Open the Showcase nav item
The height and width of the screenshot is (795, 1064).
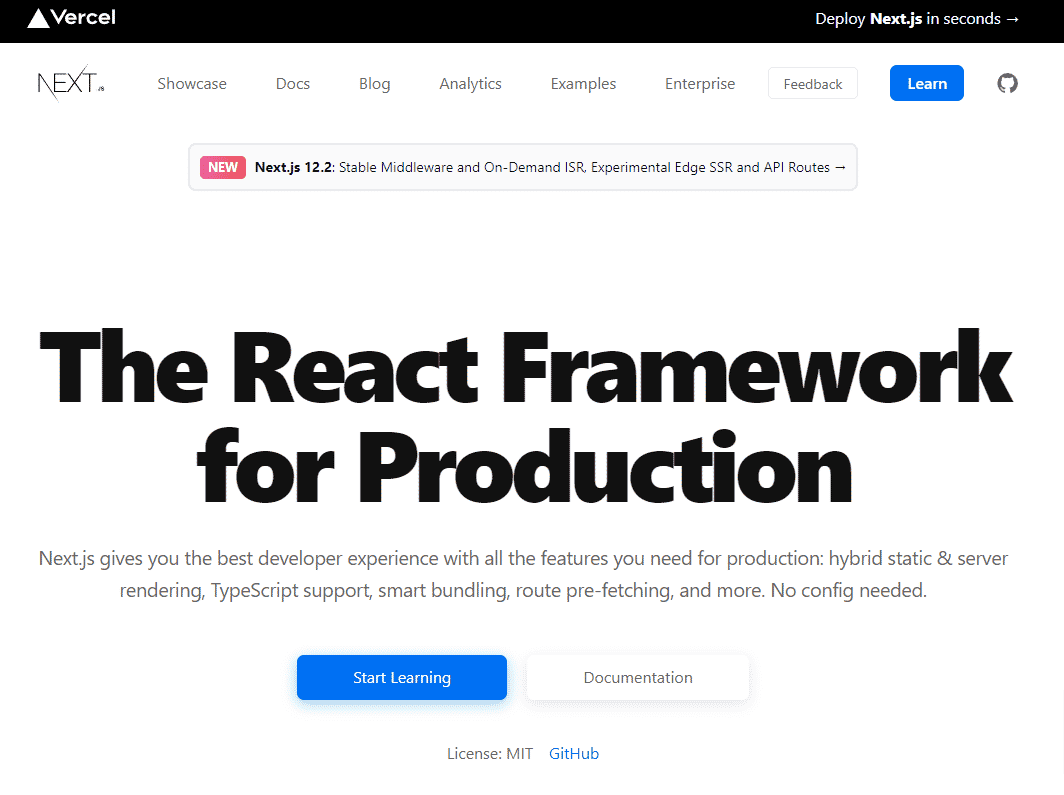click(x=192, y=83)
